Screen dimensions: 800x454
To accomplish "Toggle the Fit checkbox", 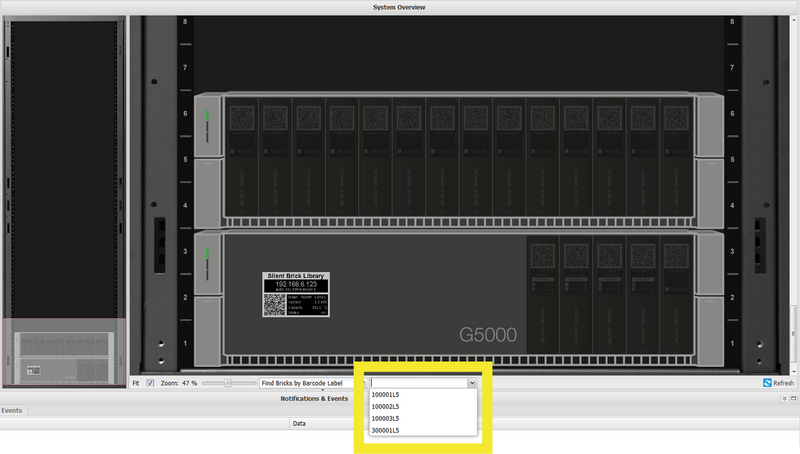I will tap(150, 383).
